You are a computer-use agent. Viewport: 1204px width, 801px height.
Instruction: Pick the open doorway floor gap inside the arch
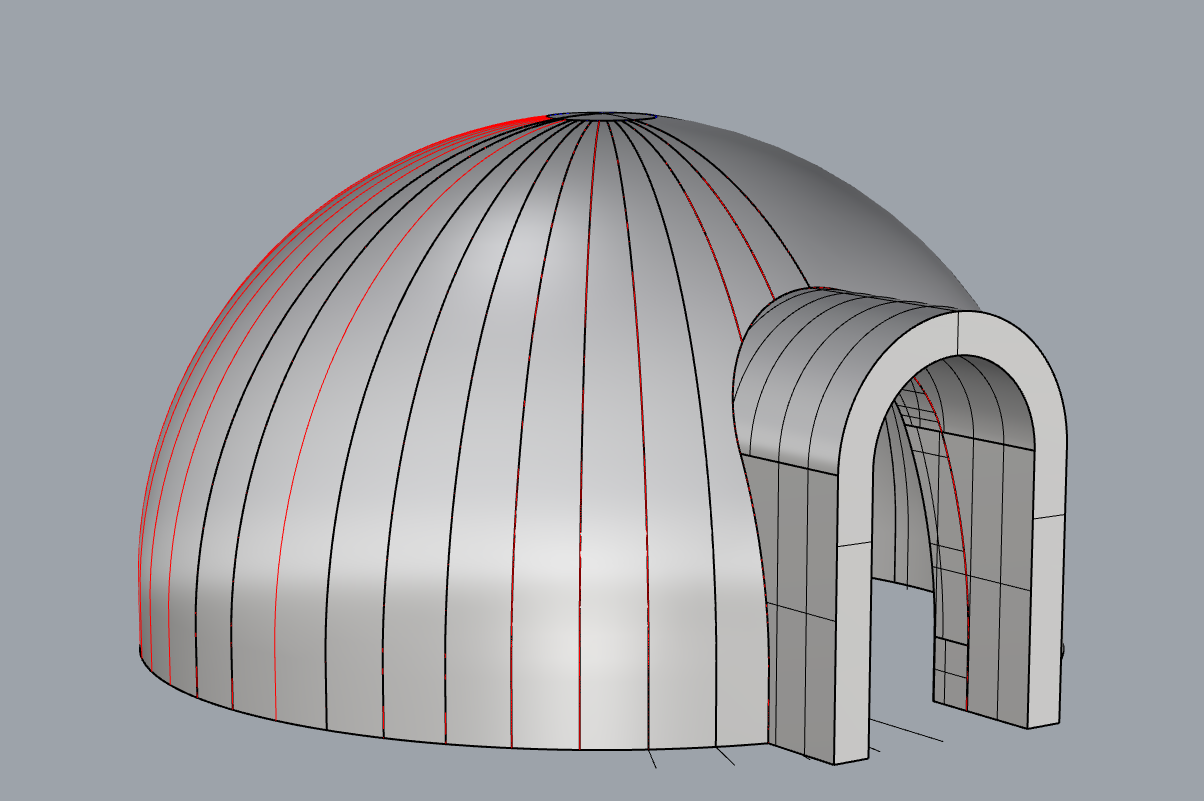click(x=900, y=650)
